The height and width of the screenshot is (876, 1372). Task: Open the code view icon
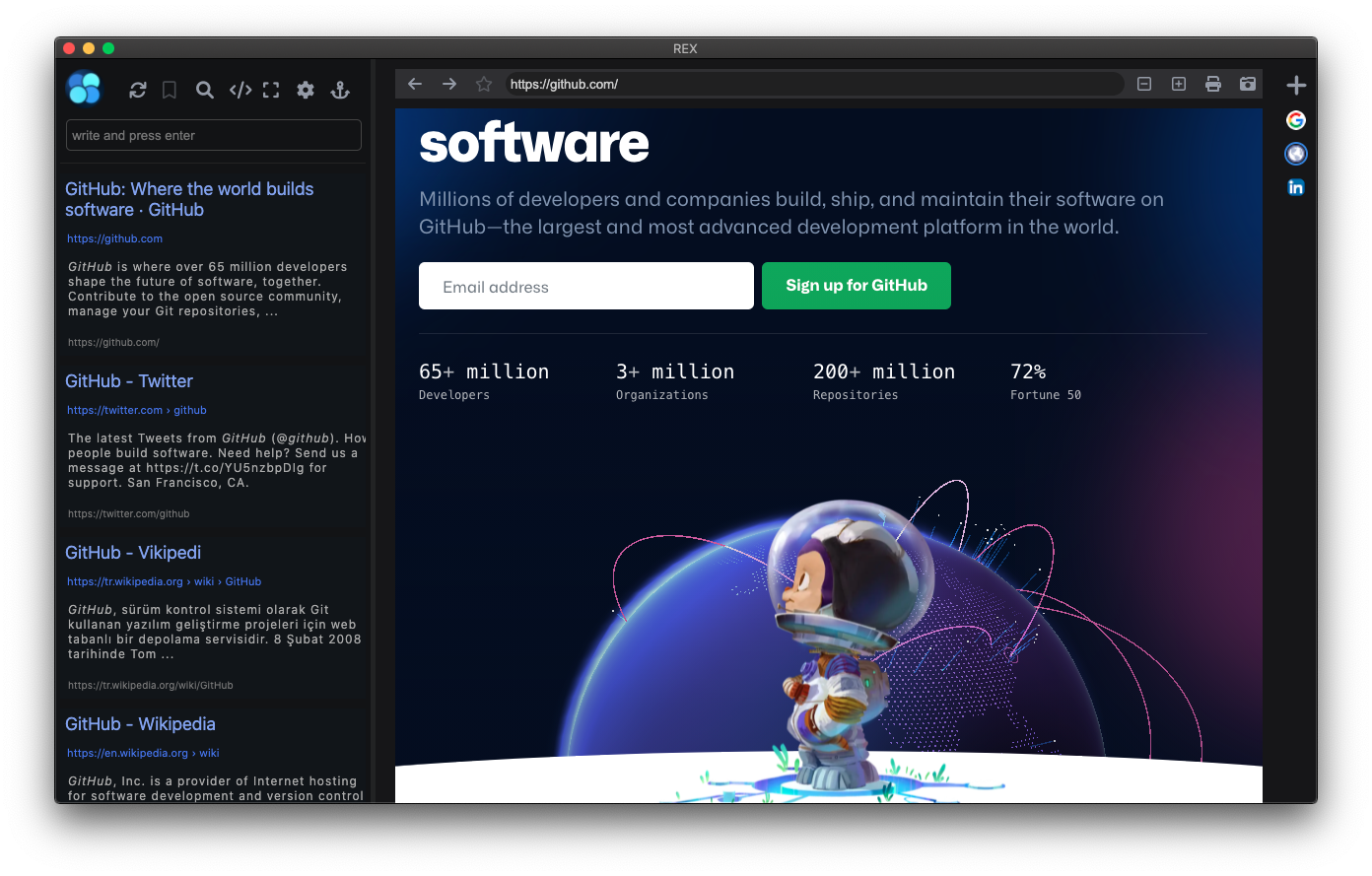240,90
